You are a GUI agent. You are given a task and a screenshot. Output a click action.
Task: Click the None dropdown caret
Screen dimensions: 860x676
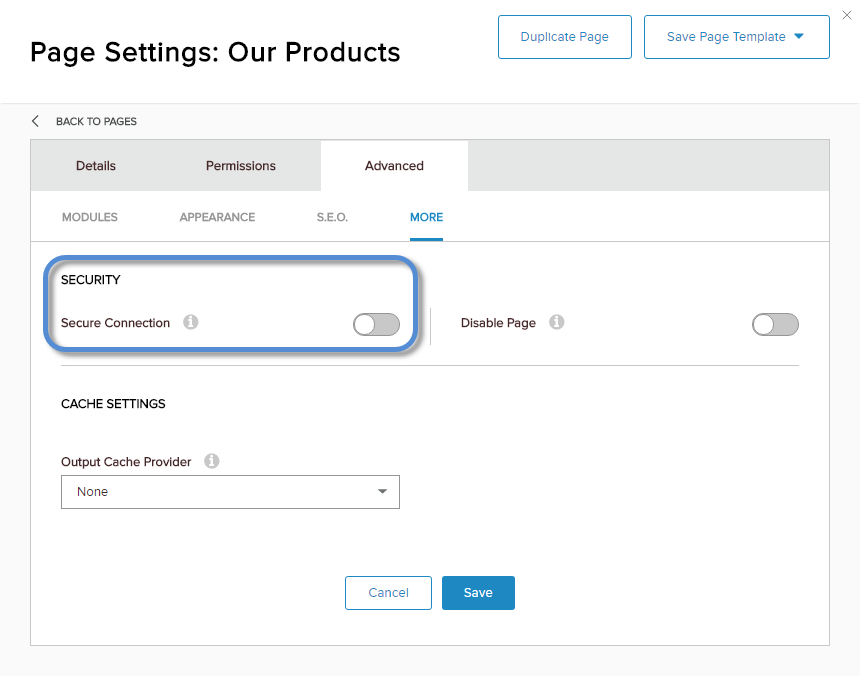[382, 491]
